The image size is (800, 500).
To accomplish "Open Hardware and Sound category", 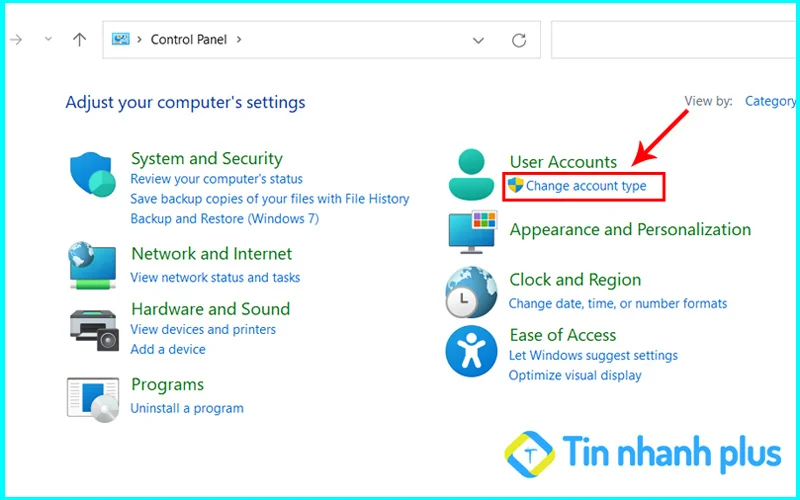I will [x=211, y=309].
